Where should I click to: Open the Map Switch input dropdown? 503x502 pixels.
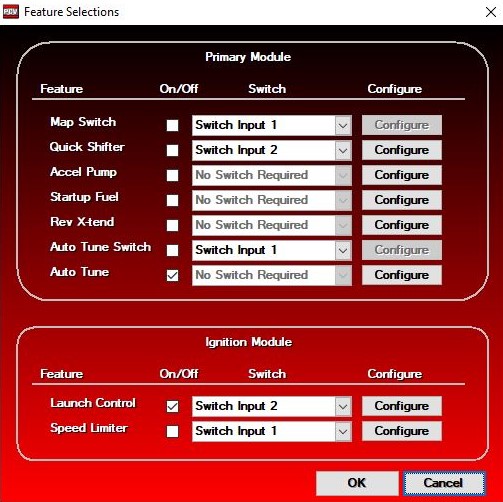[272, 125]
